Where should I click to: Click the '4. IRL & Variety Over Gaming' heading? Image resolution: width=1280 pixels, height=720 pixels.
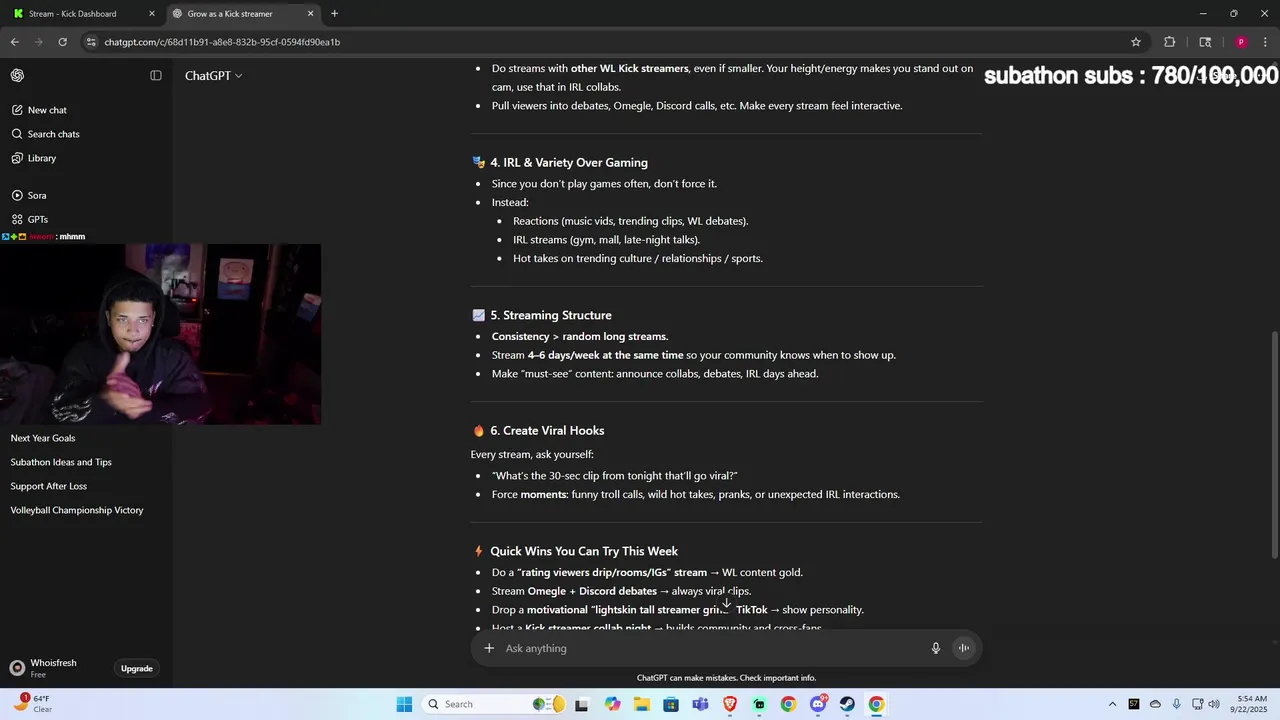pos(569,163)
